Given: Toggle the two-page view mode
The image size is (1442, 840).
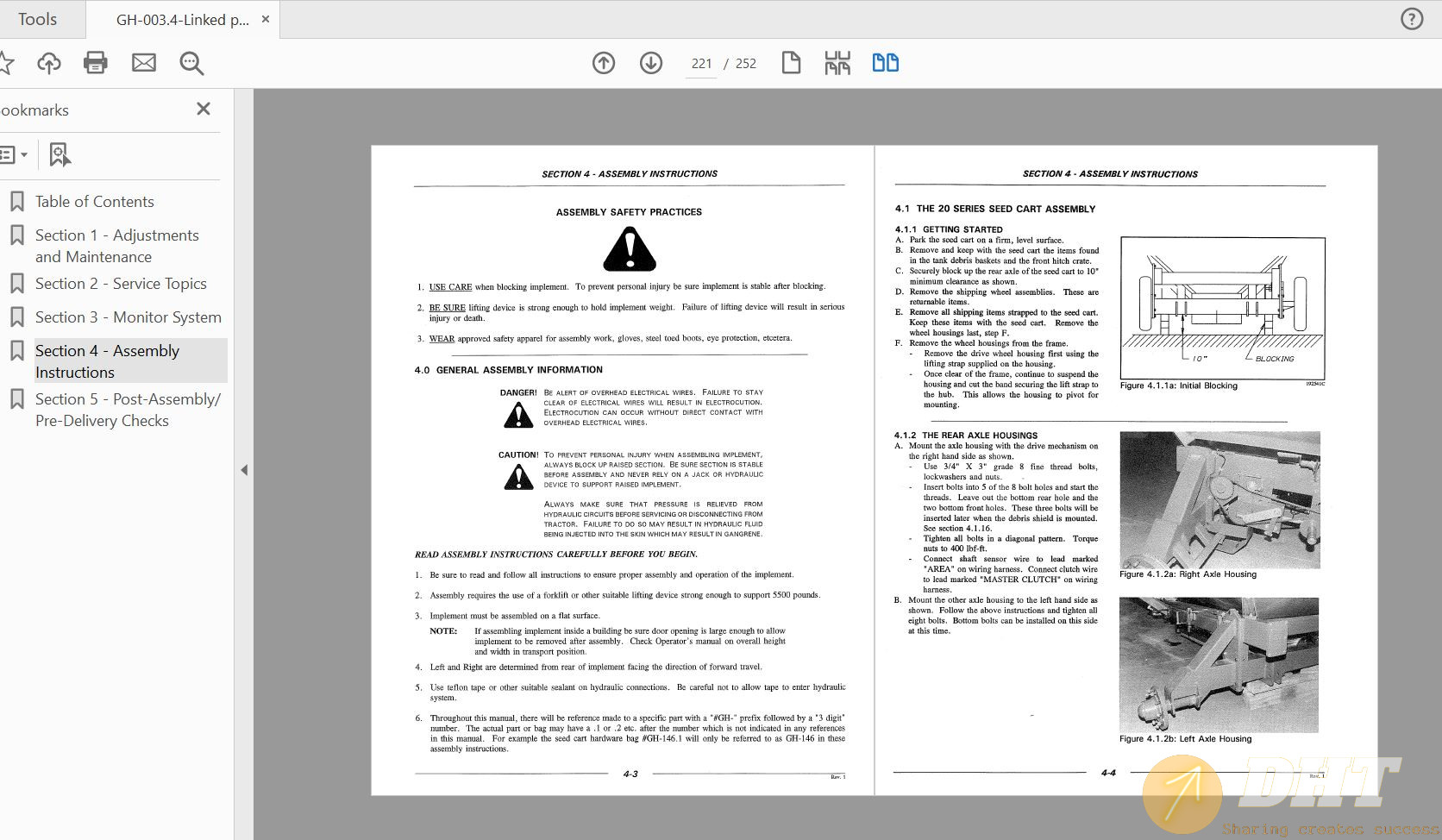Looking at the screenshot, I should (x=885, y=63).
